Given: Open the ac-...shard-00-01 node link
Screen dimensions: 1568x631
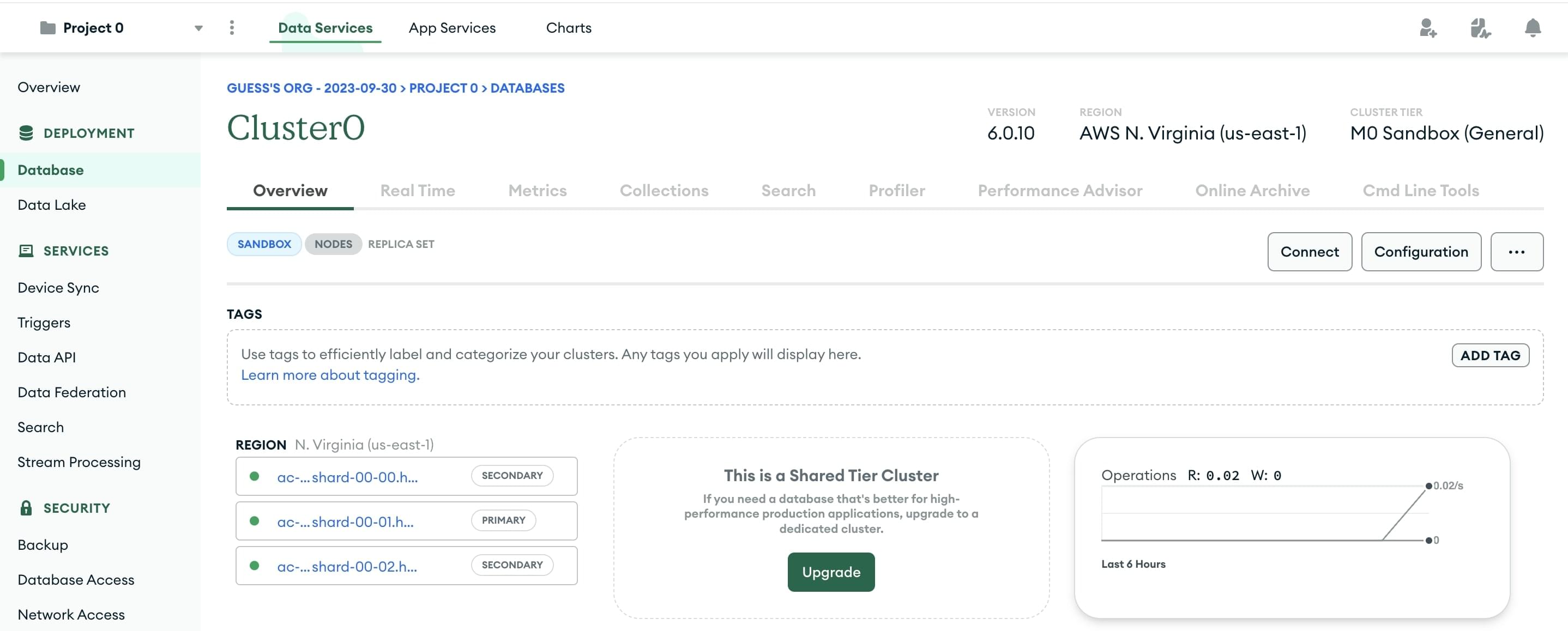Looking at the screenshot, I should 345,521.
